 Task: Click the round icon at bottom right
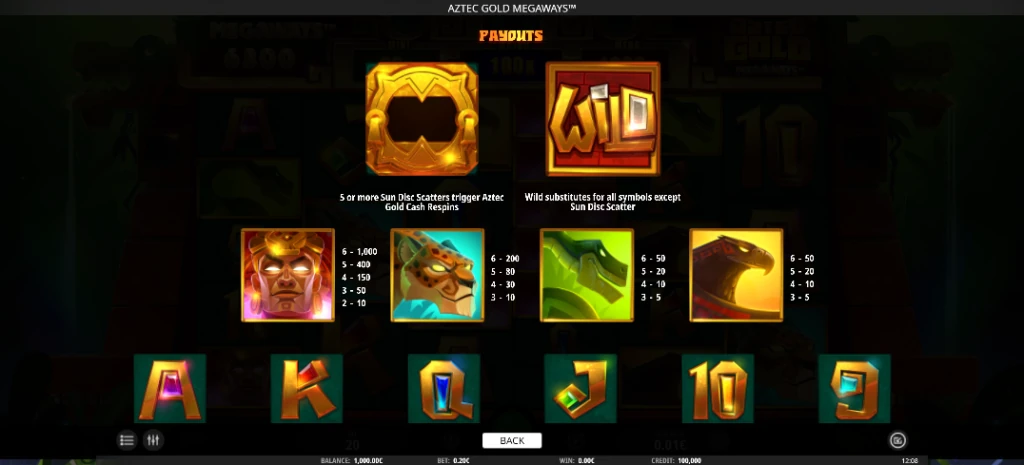[x=897, y=441]
